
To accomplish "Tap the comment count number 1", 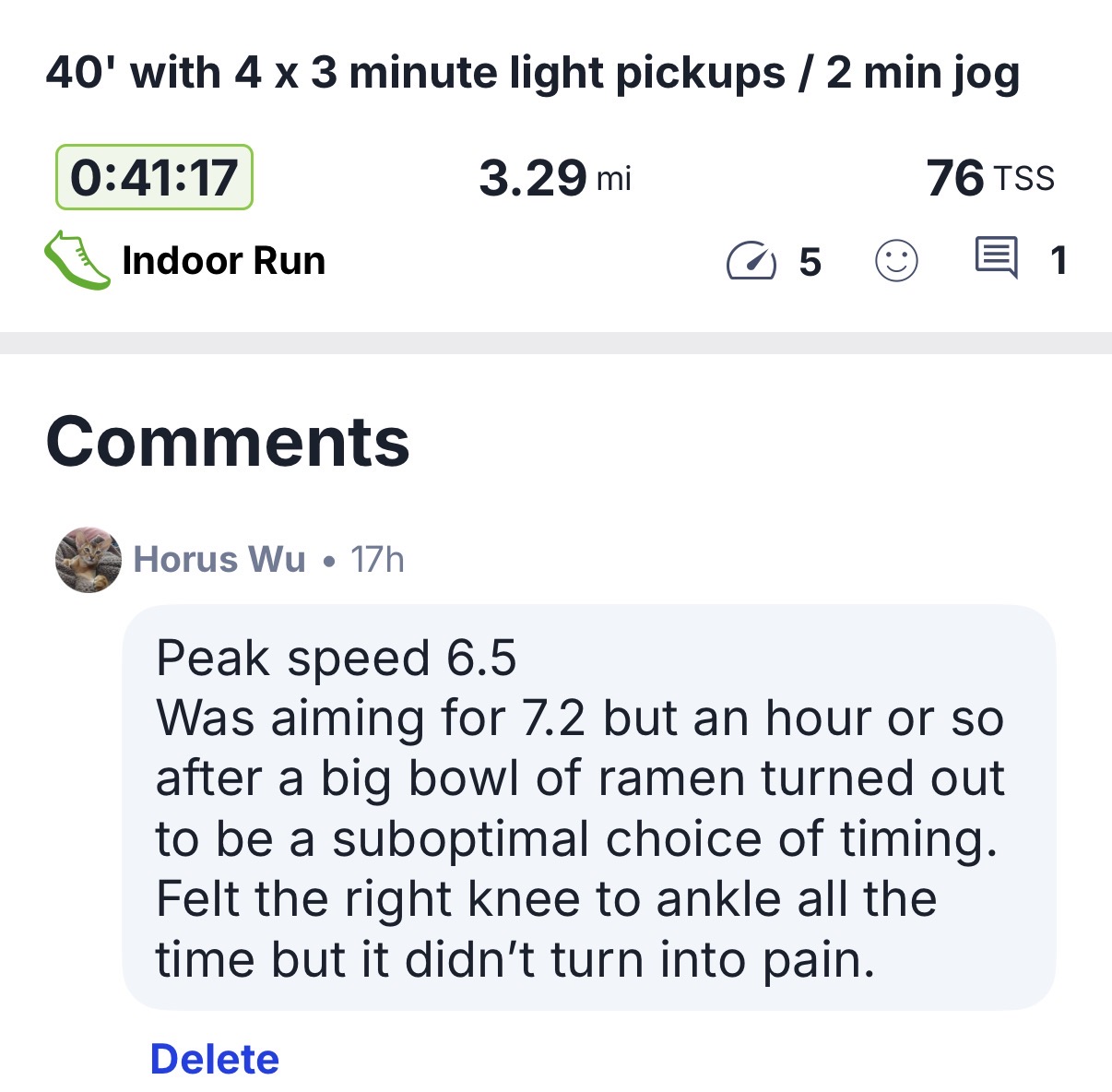I will 1059,261.
